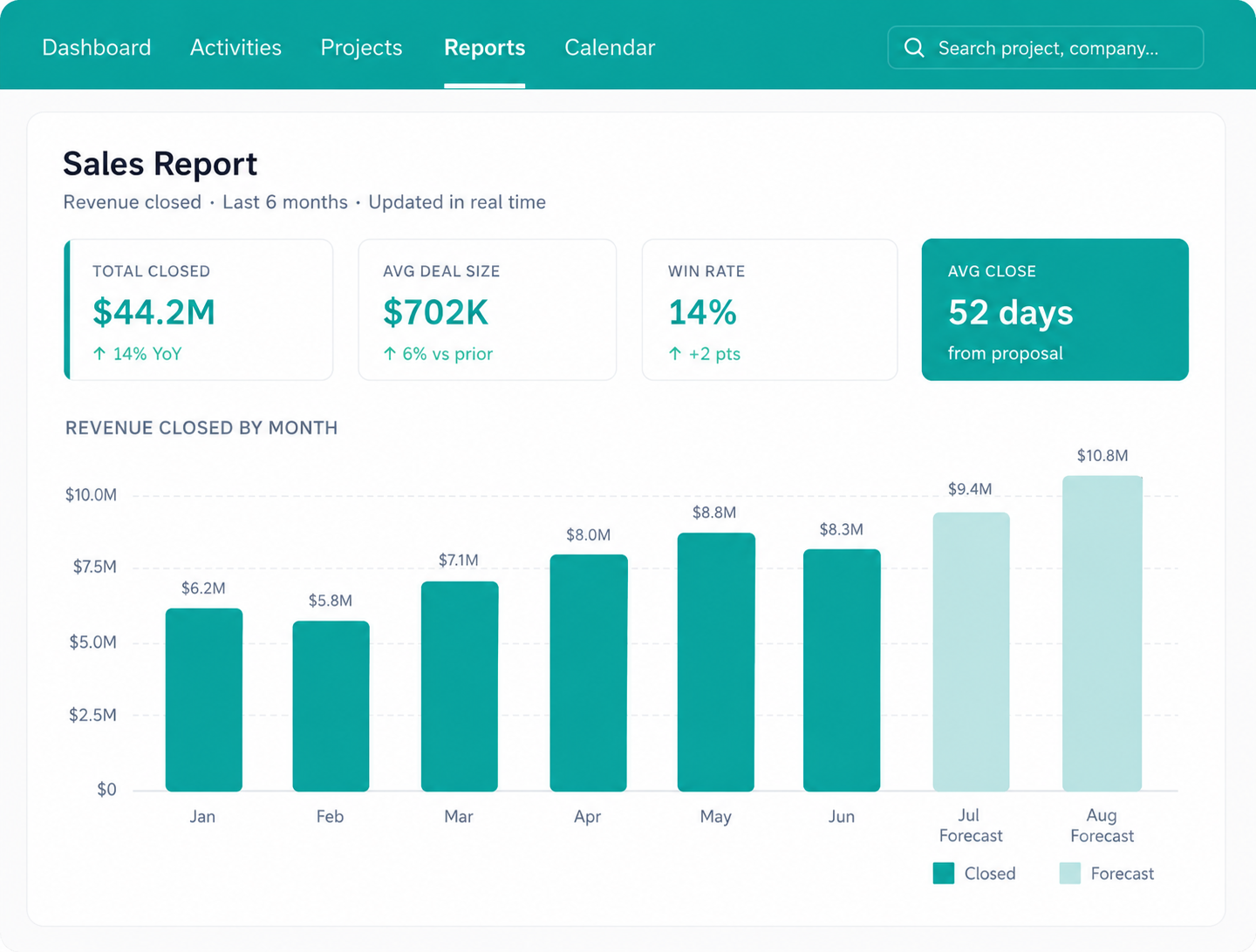Open the Dashboard tab
1256x952 pixels.
(97, 47)
